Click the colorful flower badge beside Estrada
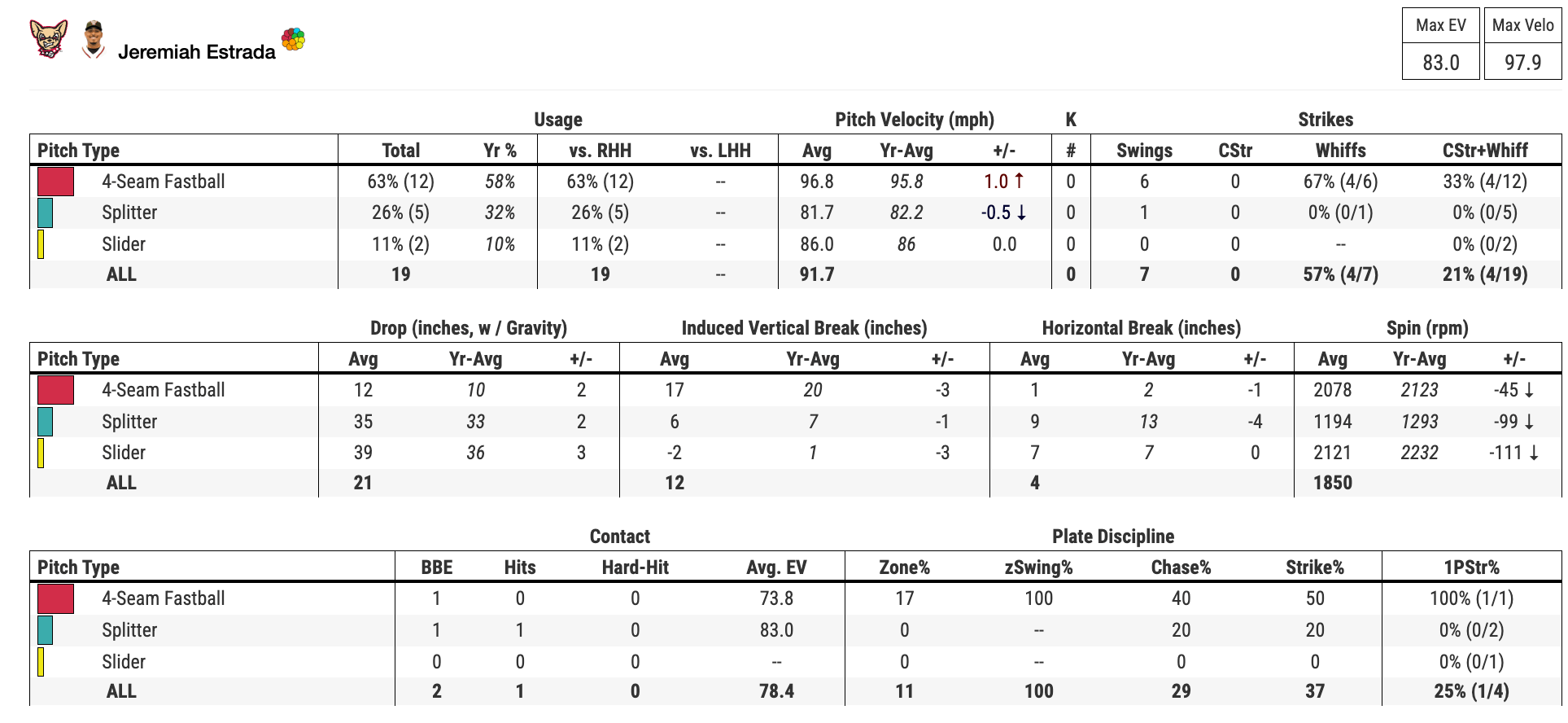This screenshot has height=723, width=1568. pyautogui.click(x=293, y=39)
